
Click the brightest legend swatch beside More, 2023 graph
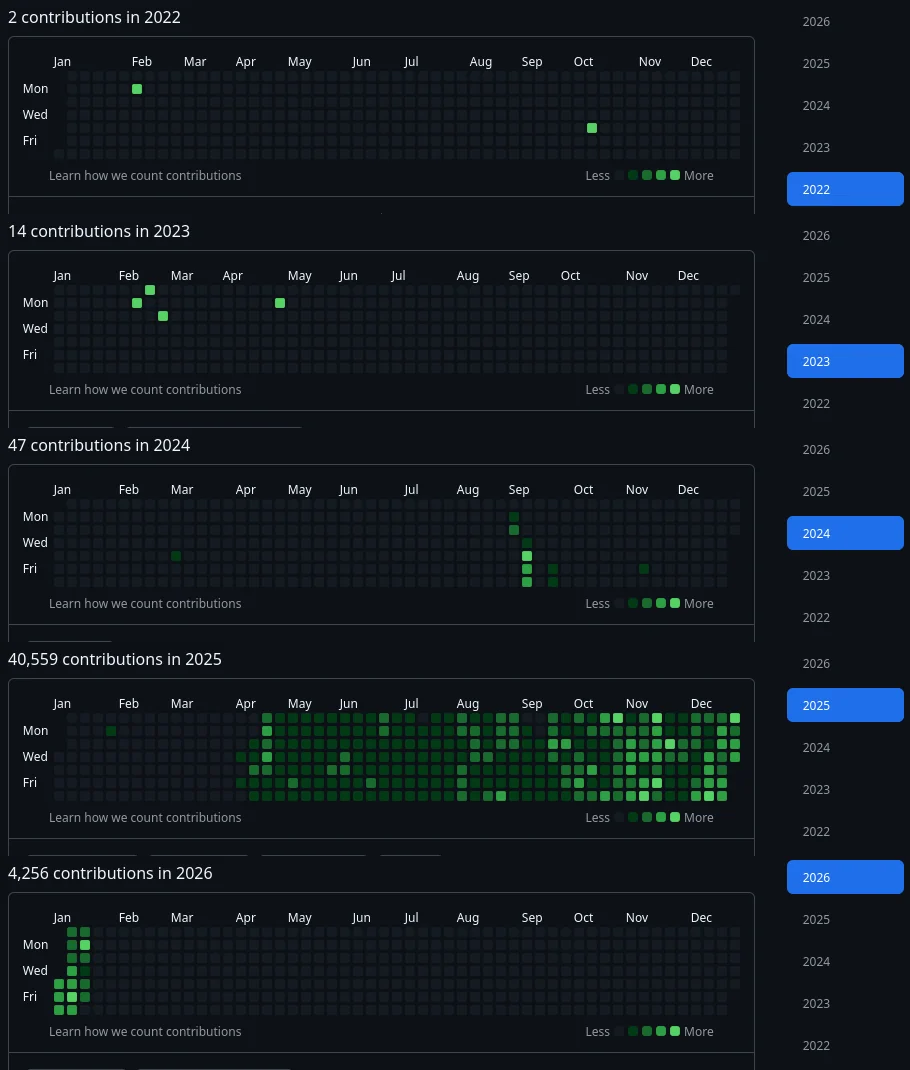click(675, 390)
